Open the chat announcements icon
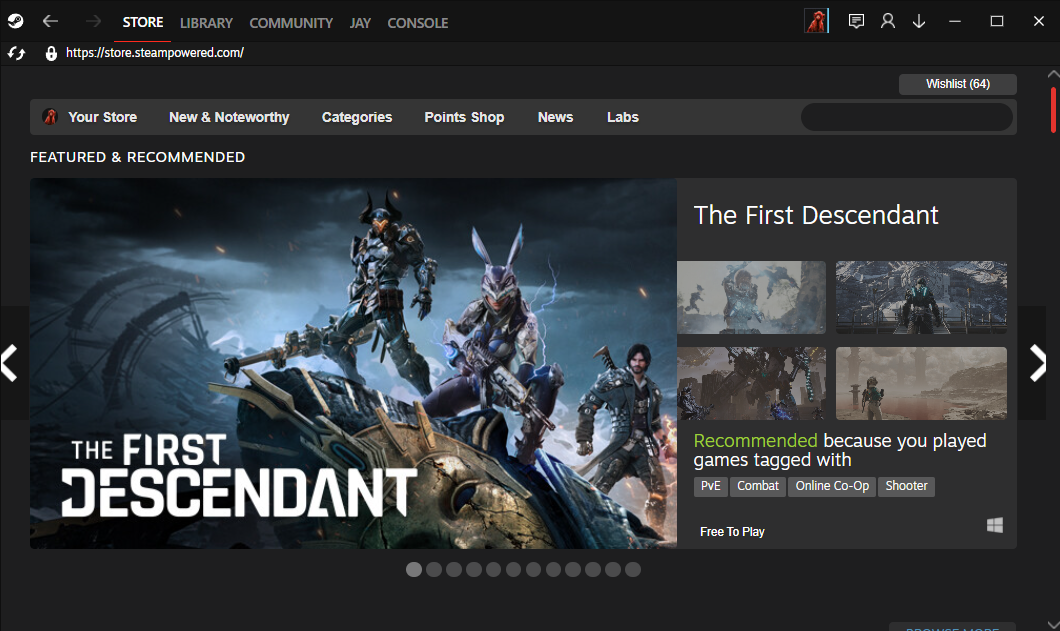This screenshot has width=1060, height=631. pyautogui.click(x=856, y=22)
